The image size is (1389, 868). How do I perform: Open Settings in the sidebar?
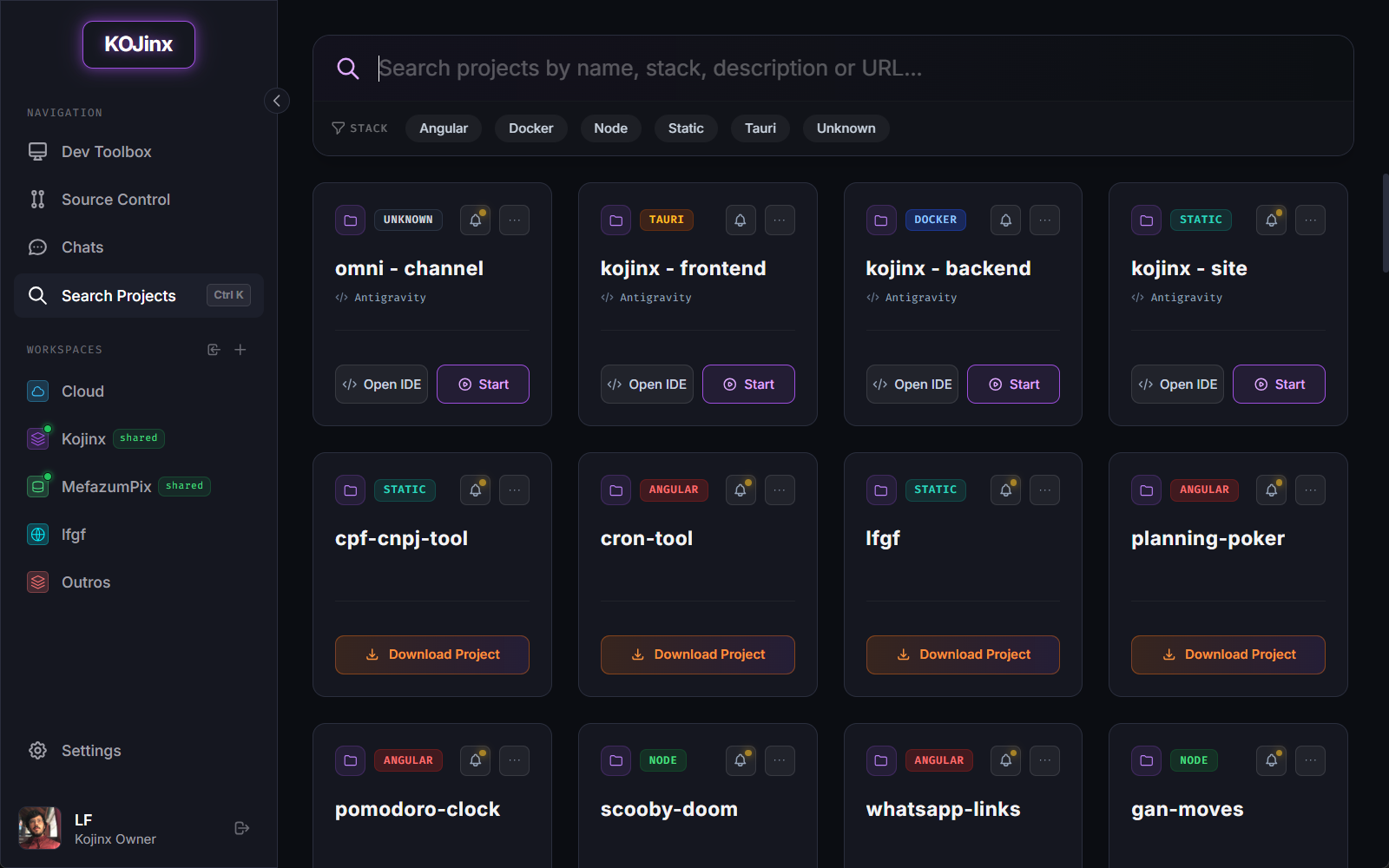click(139, 751)
